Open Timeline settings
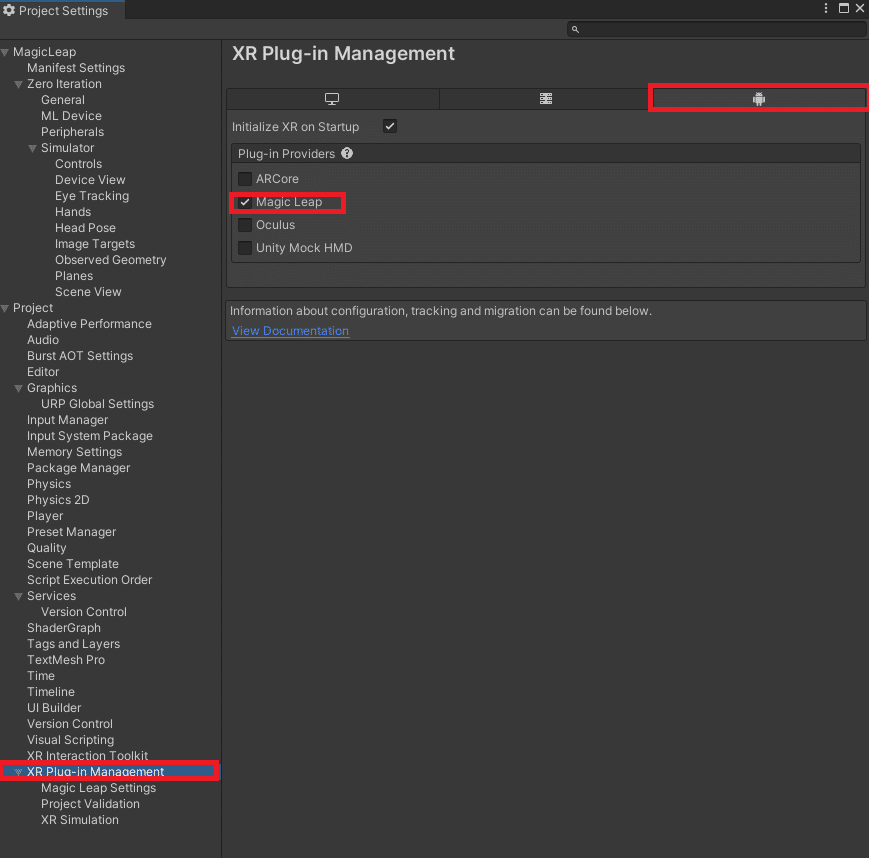The height and width of the screenshot is (858, 869). click(x=51, y=692)
